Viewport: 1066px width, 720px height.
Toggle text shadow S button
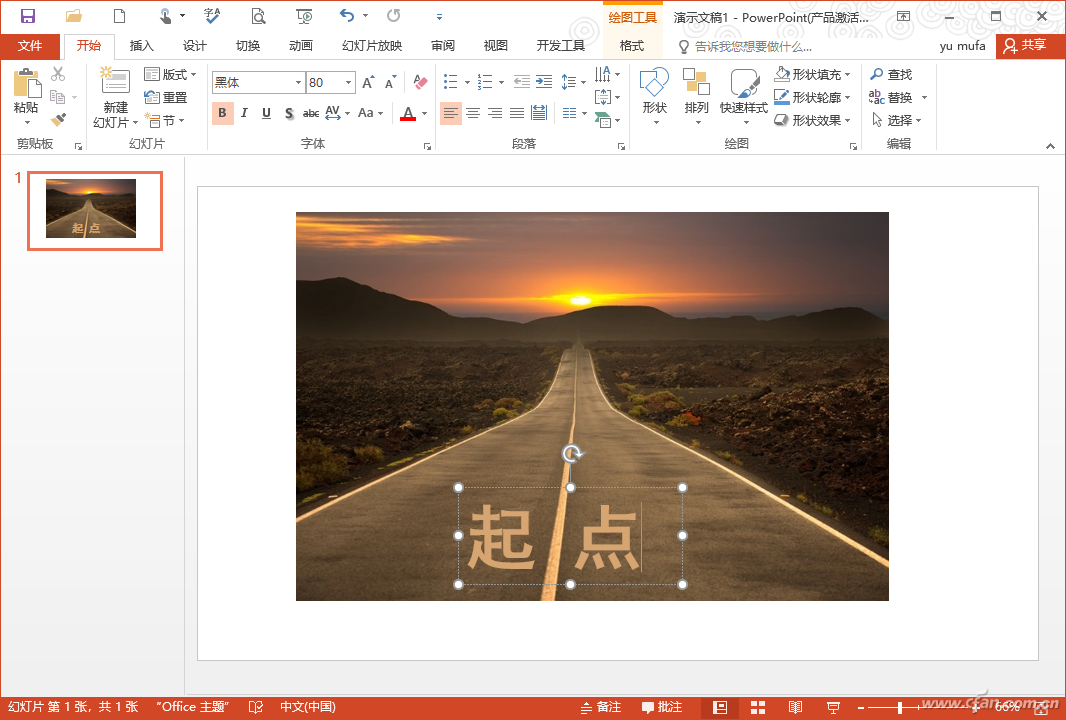[289, 113]
